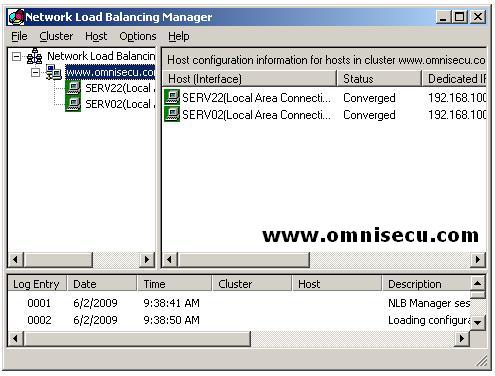Click log pane vertical scrollbar thumb
The height and width of the screenshot is (376, 495).
coord(478,295)
